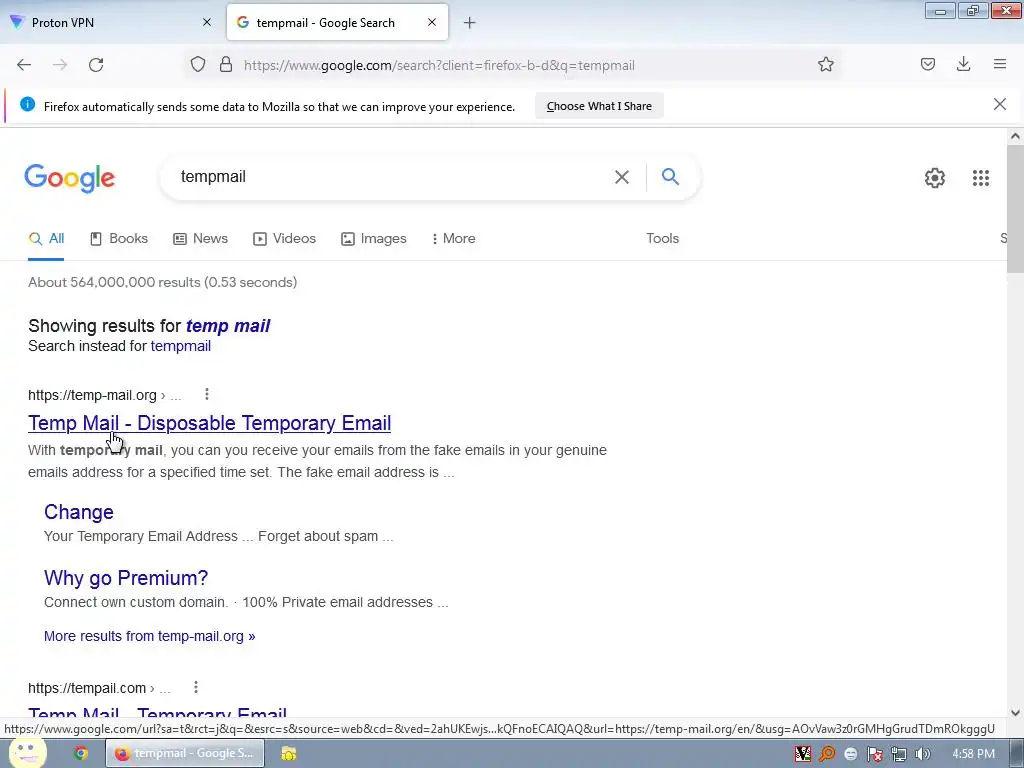Click the forward navigation arrow

(60, 65)
